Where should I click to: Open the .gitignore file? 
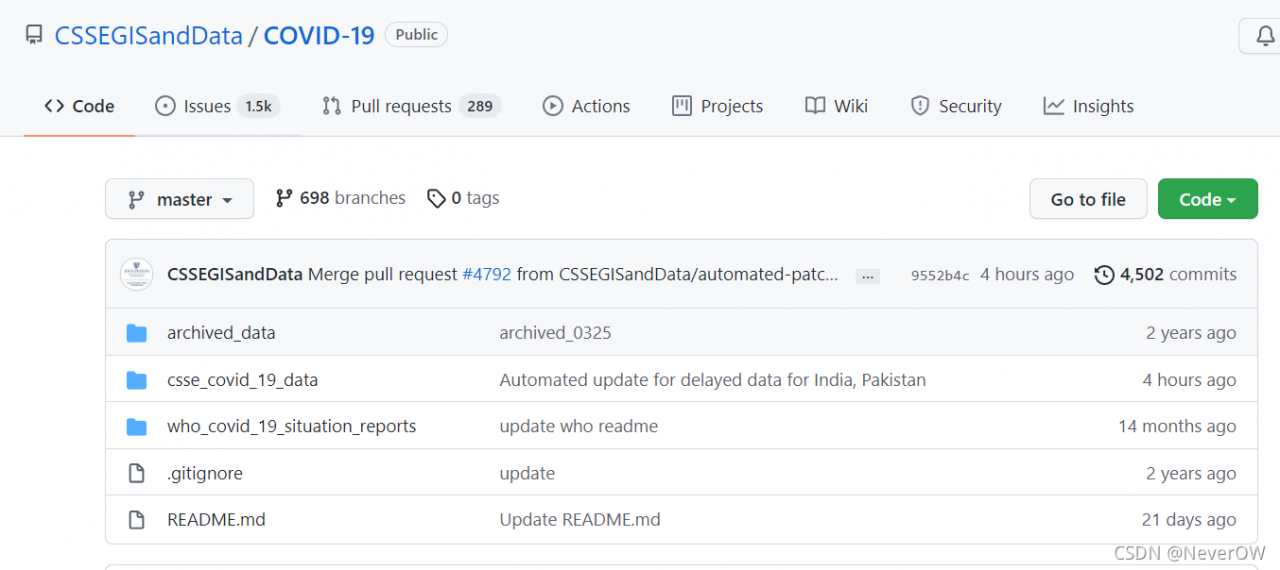[x=205, y=473]
